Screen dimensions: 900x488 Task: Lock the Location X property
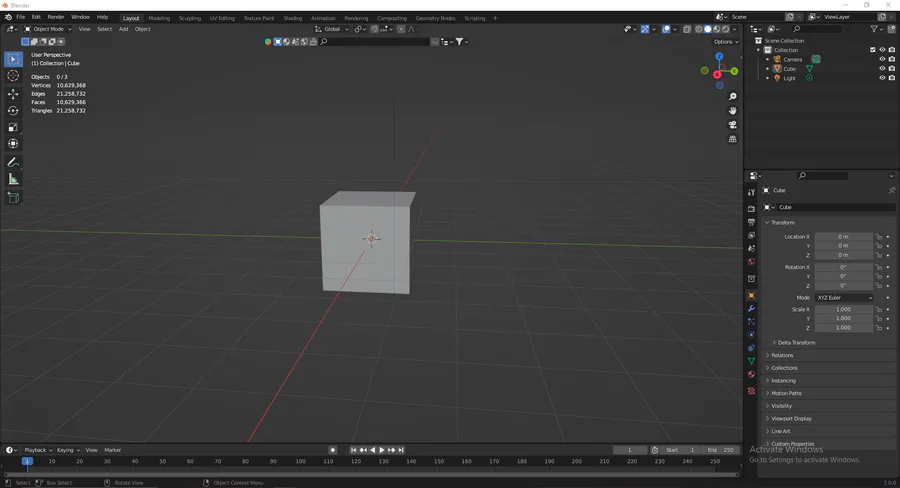pyautogui.click(x=878, y=237)
